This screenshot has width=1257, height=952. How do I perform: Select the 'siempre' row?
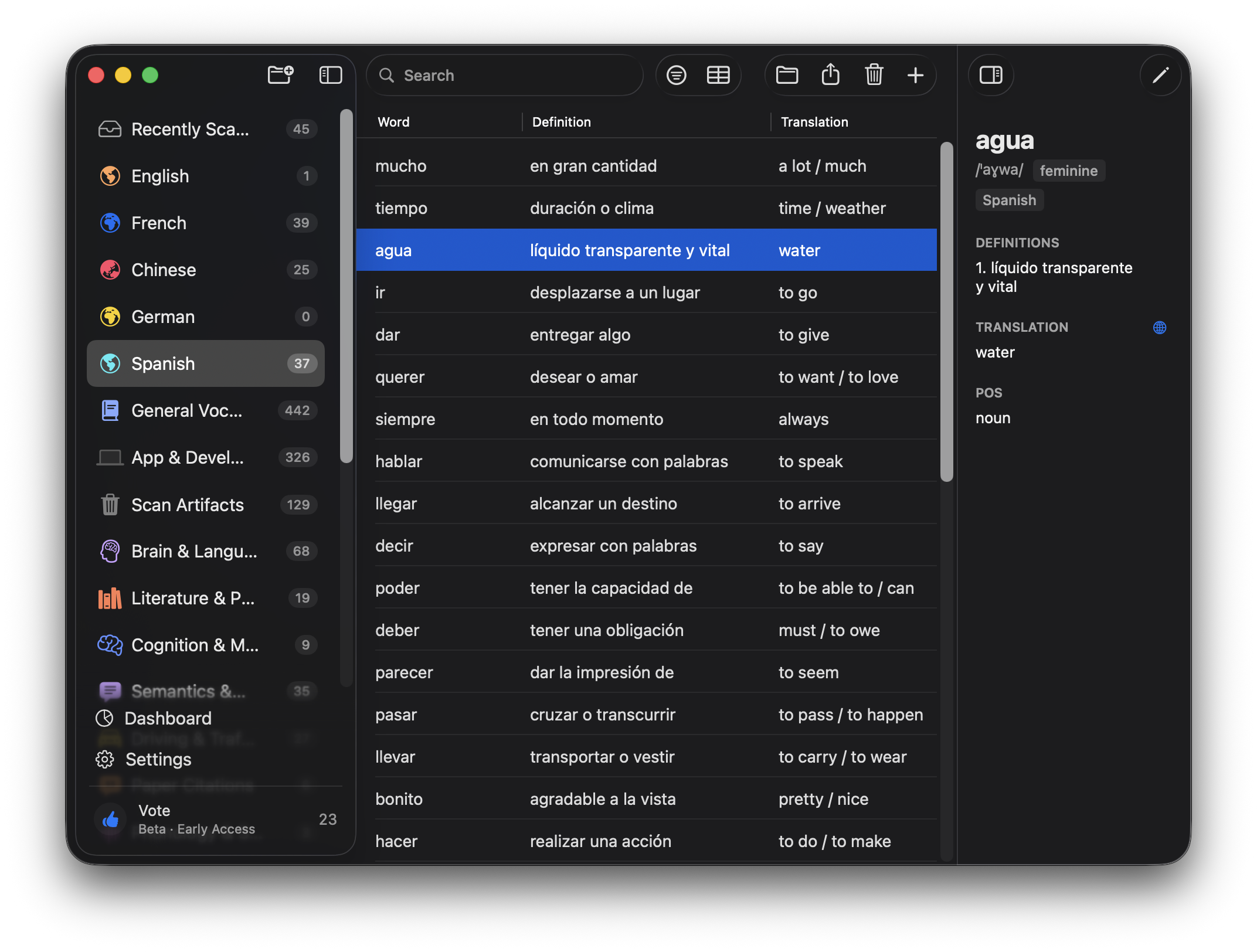647,419
